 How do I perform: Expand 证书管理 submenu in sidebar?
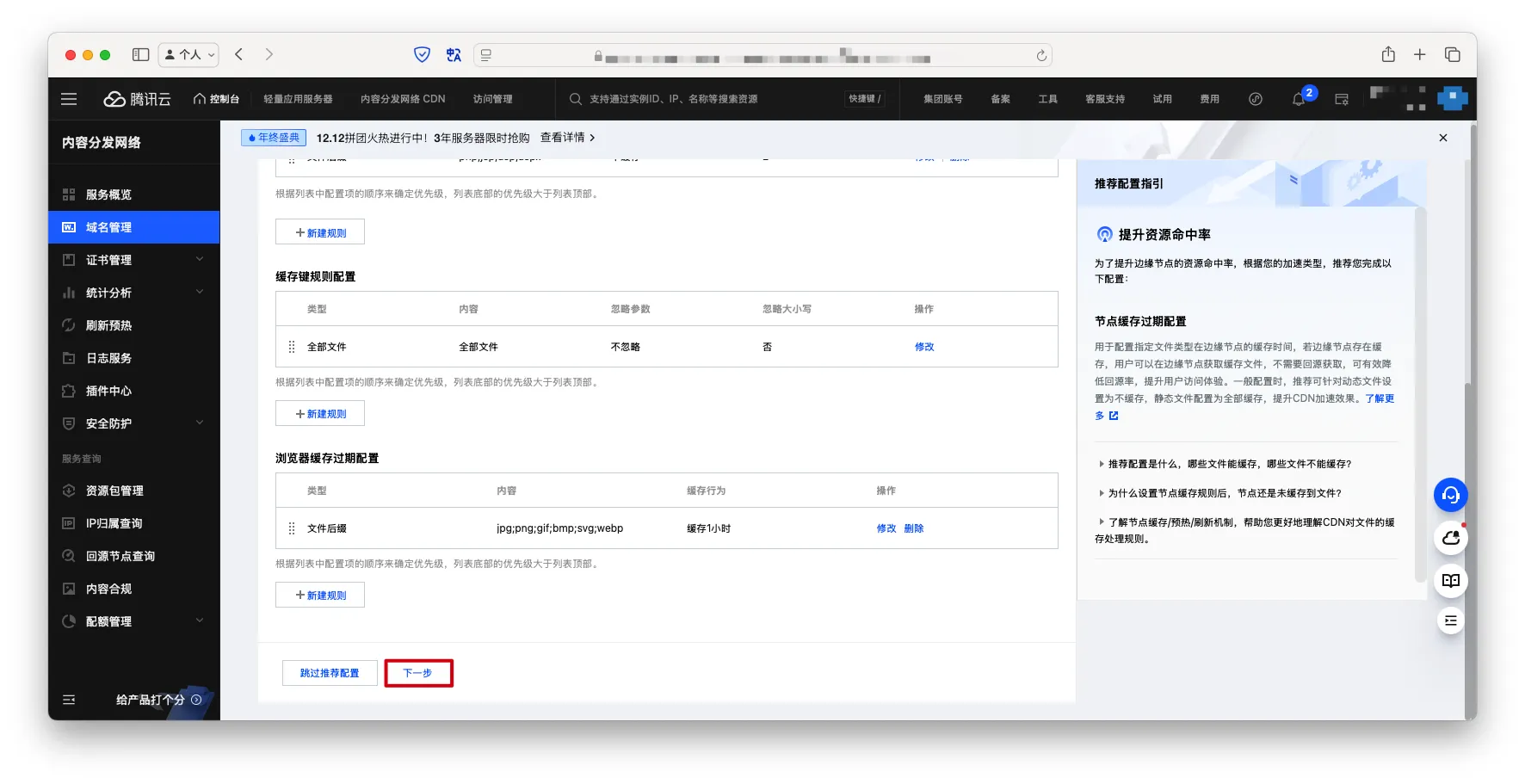point(133,260)
